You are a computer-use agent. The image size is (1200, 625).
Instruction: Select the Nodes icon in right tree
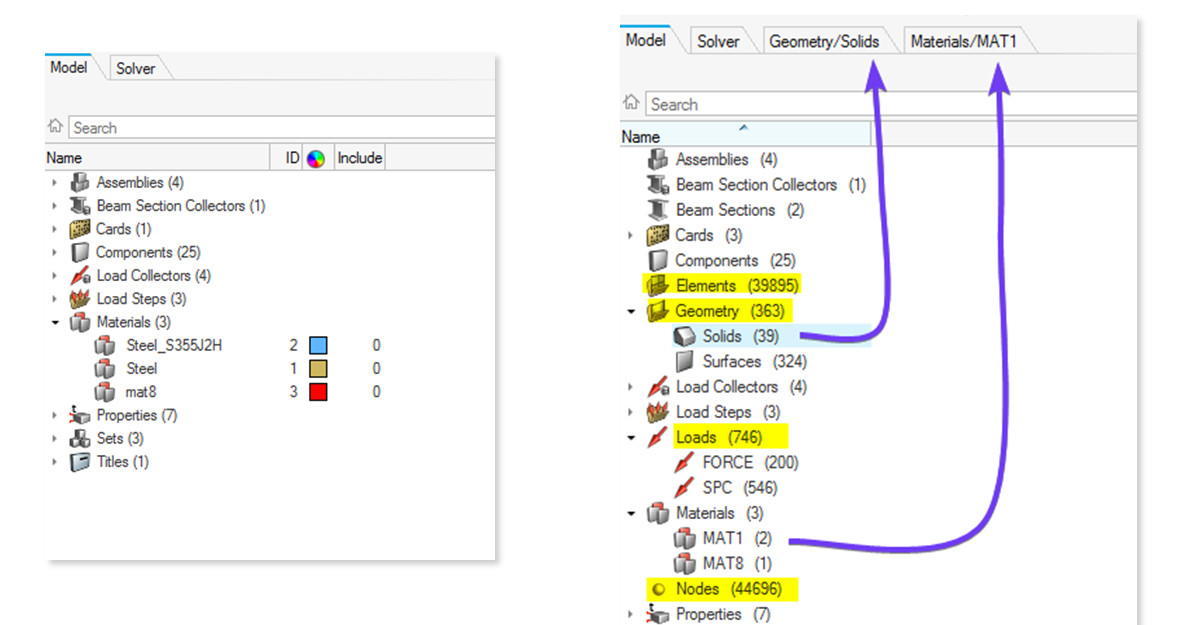pos(658,589)
